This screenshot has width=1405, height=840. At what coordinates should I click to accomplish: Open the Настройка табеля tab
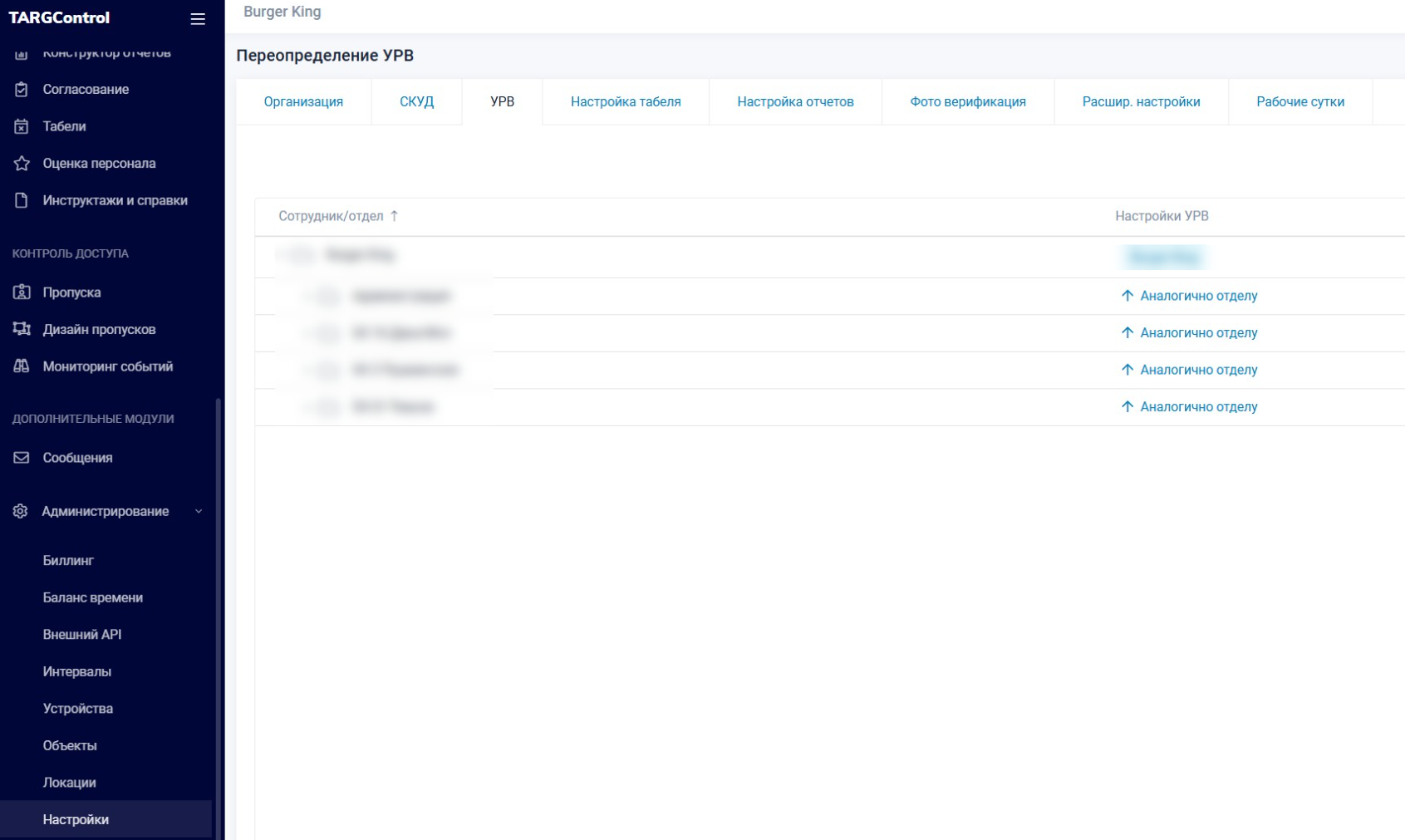pos(625,101)
